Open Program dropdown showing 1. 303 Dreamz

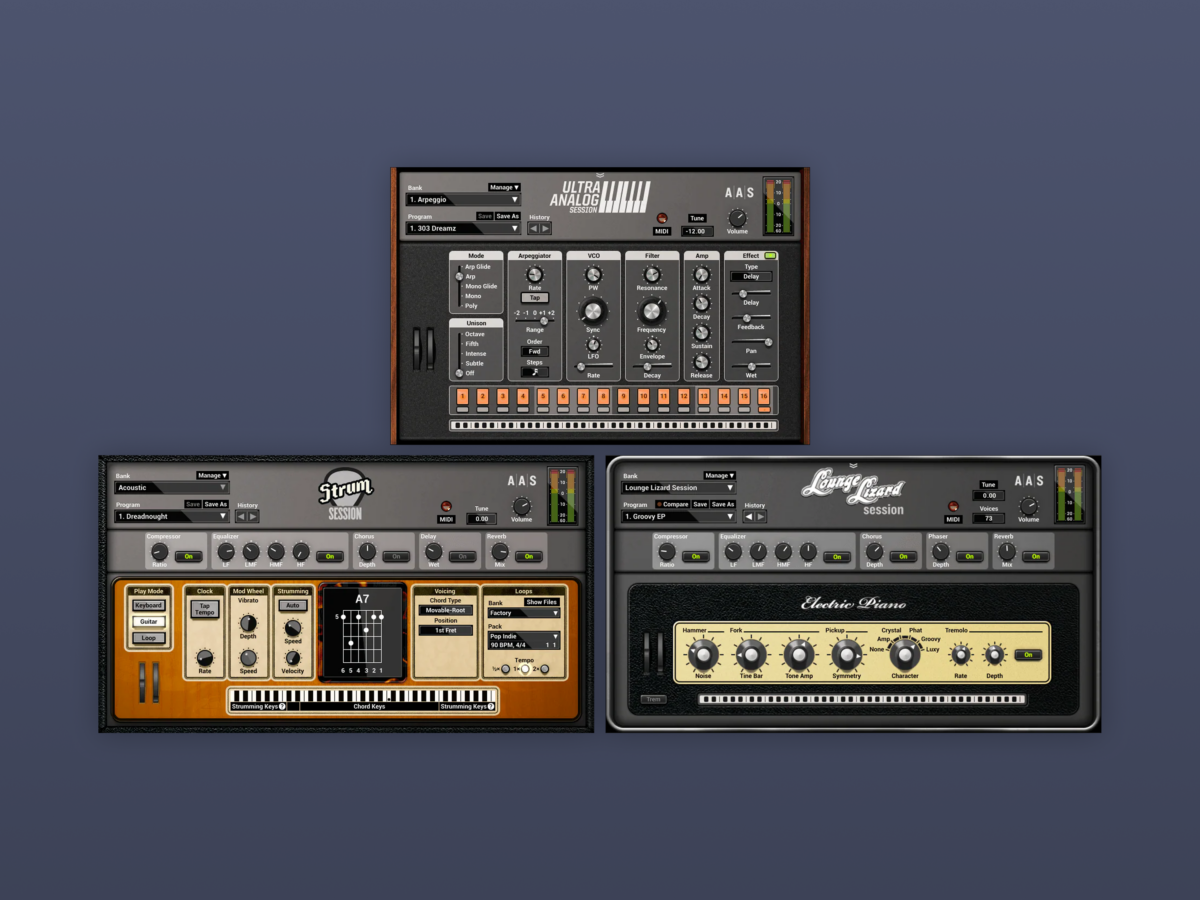point(464,228)
